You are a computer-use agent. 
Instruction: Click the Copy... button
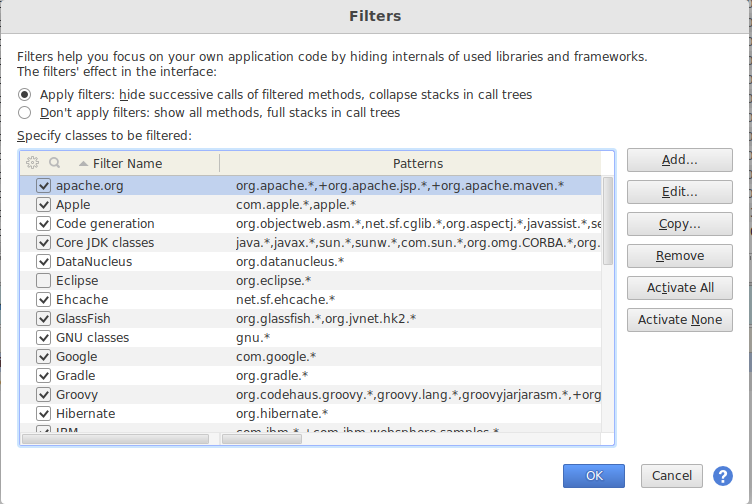(680, 224)
